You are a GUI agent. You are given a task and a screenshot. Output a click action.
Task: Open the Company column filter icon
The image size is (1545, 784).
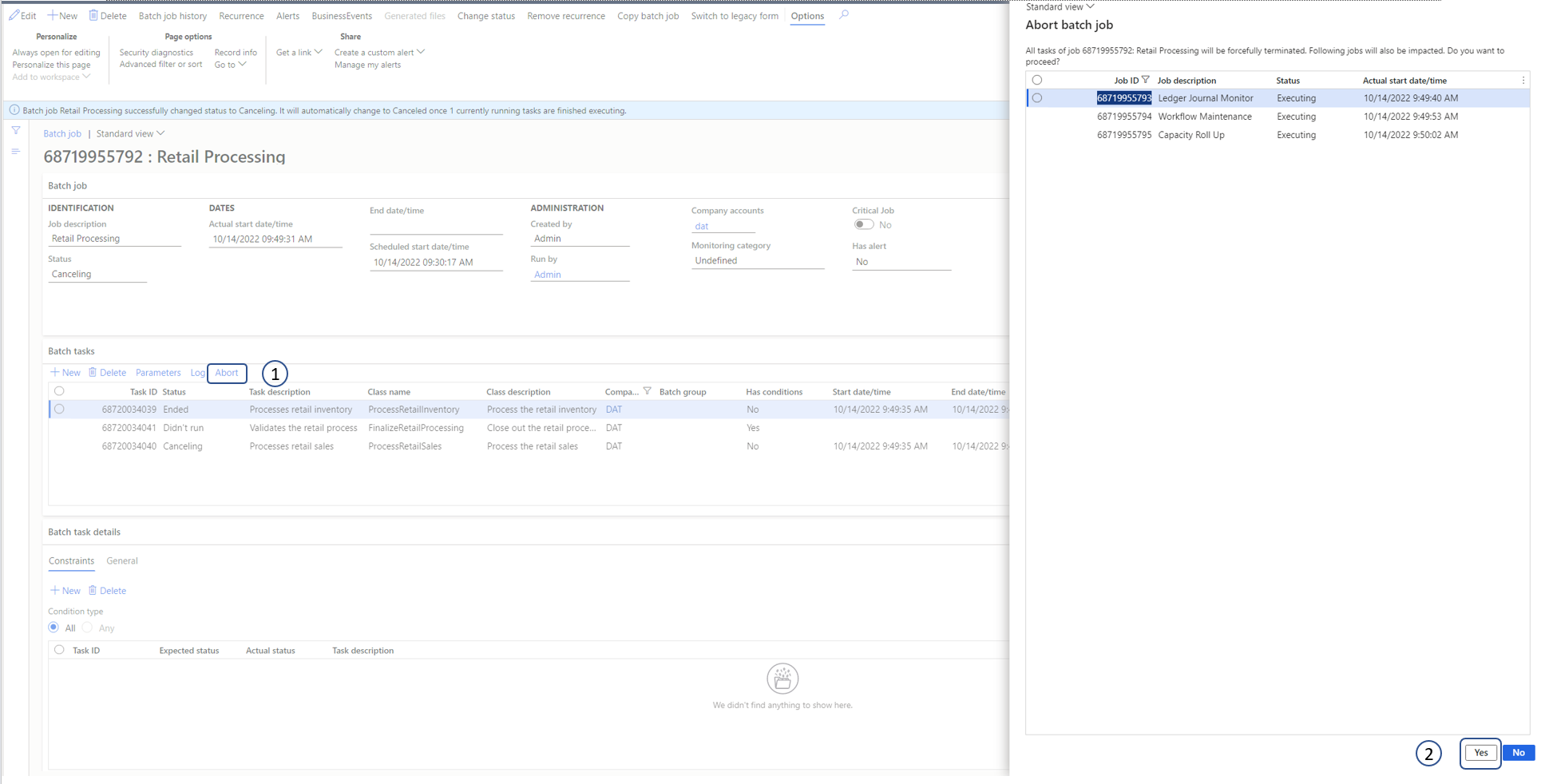[x=648, y=390]
